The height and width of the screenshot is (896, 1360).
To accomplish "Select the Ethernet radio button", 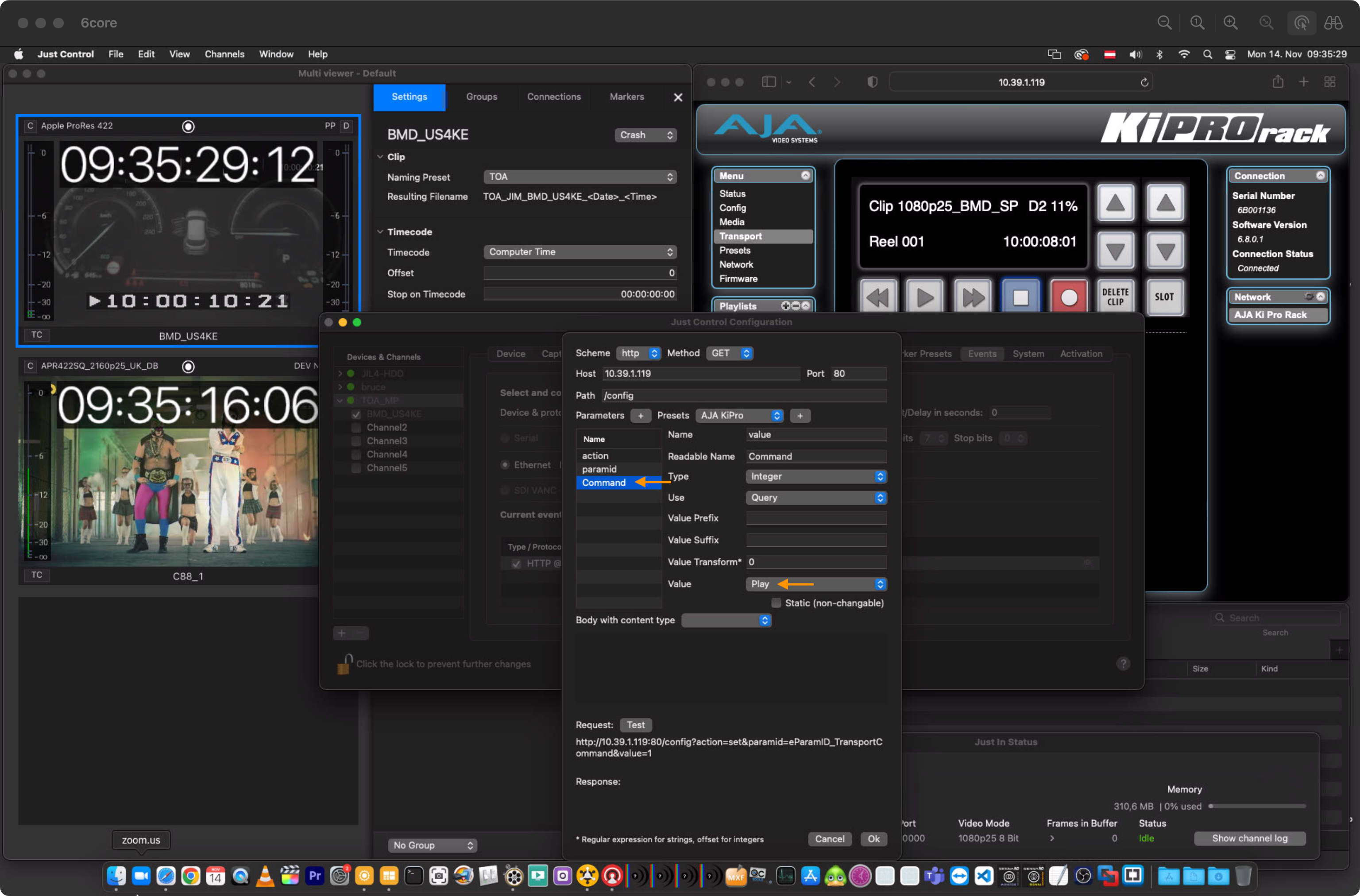I will [x=505, y=464].
